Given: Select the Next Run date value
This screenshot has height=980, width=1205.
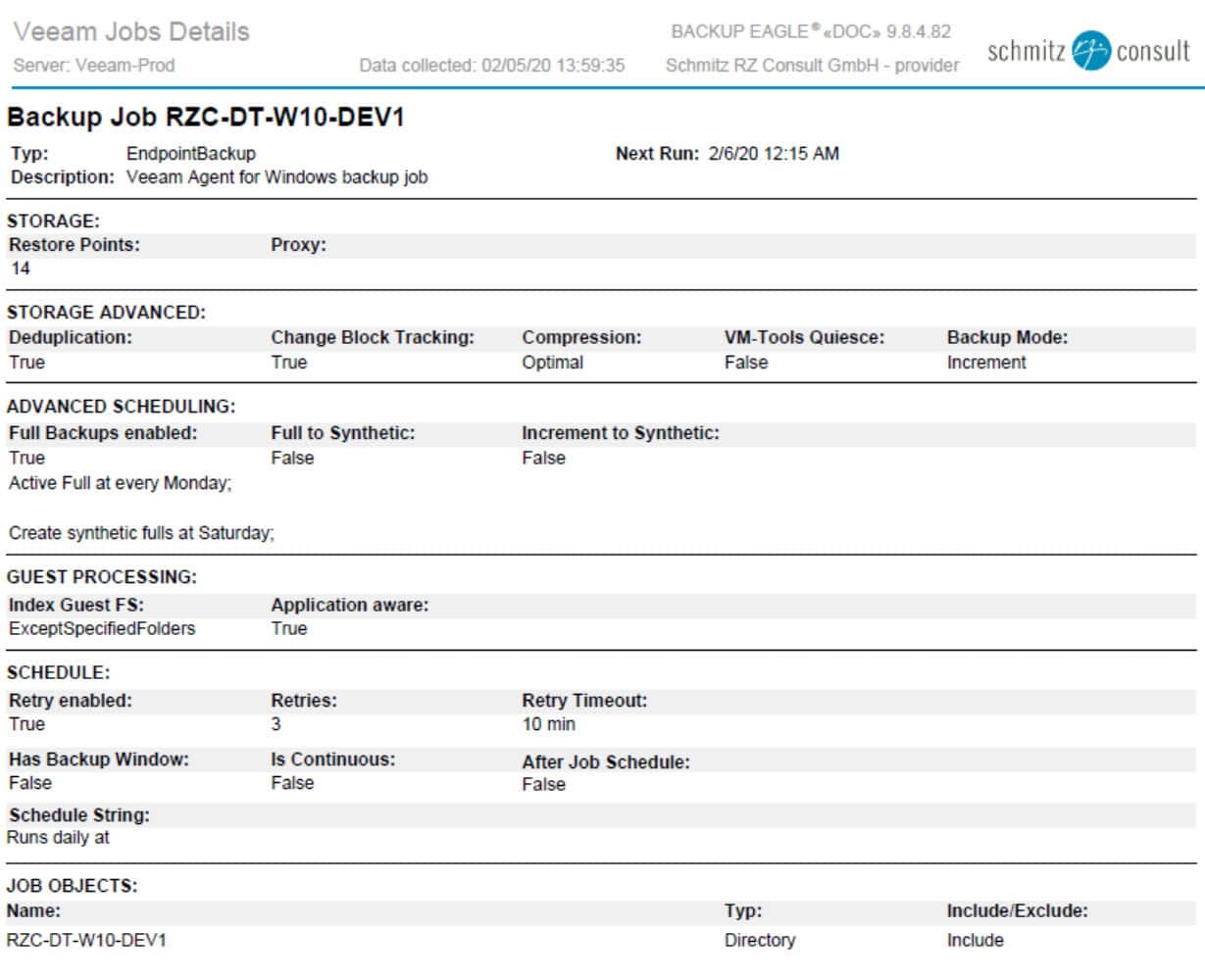Looking at the screenshot, I should [773, 154].
